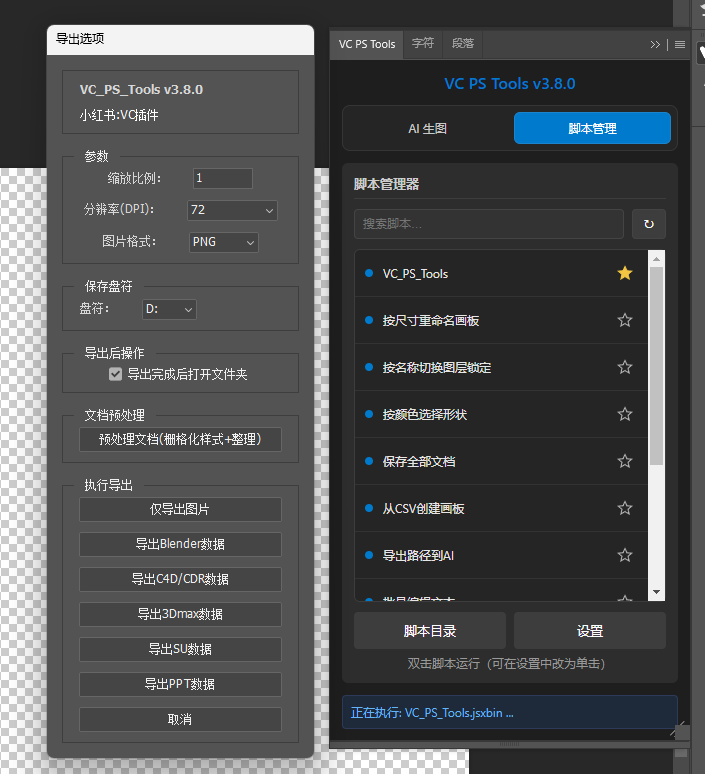705x774 pixels.
Task: Select the 保存全部文档 script row
Action: click(x=501, y=461)
